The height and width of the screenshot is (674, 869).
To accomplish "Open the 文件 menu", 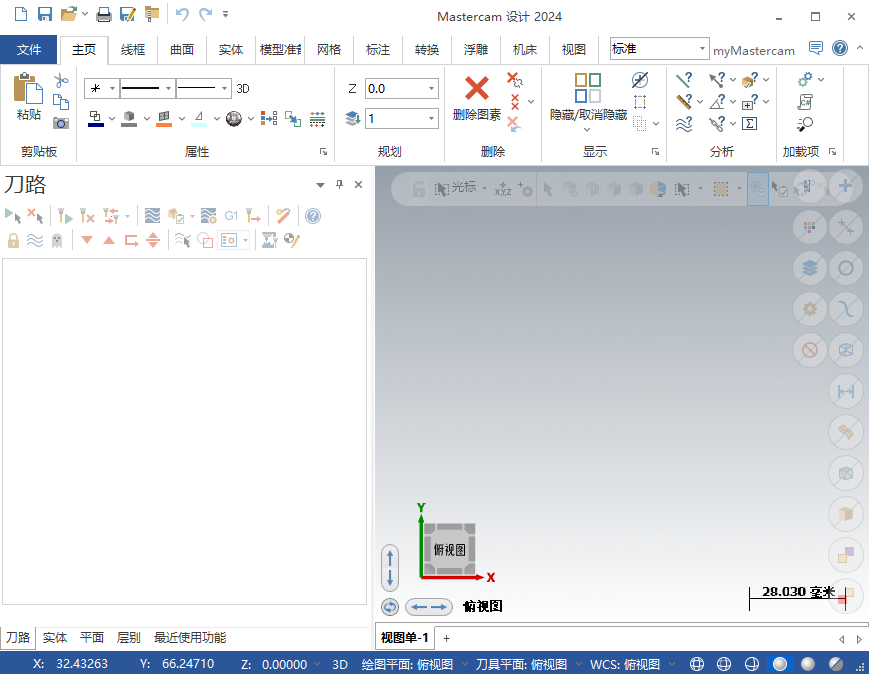I will [29, 49].
